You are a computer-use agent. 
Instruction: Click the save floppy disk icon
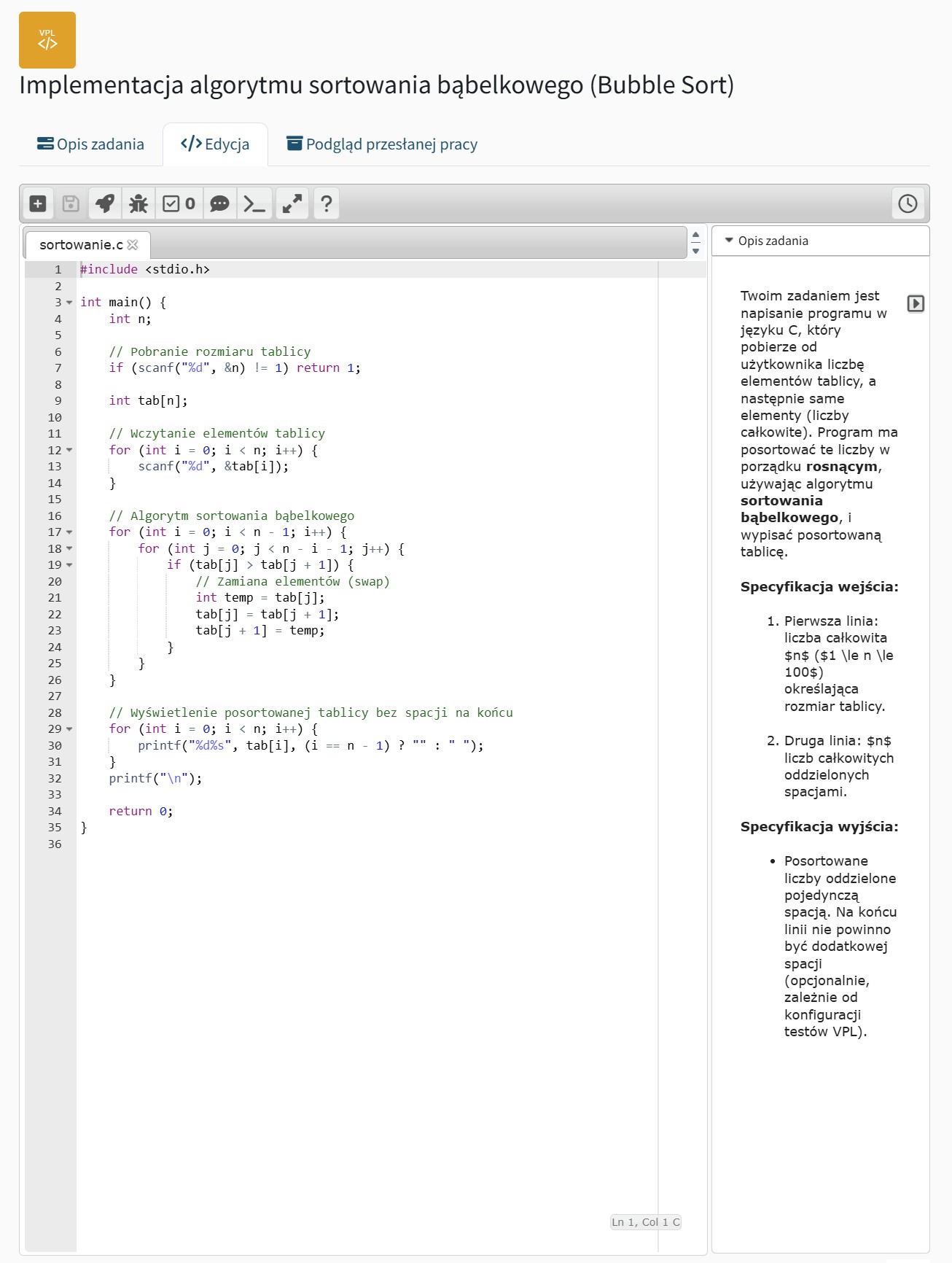tap(71, 203)
